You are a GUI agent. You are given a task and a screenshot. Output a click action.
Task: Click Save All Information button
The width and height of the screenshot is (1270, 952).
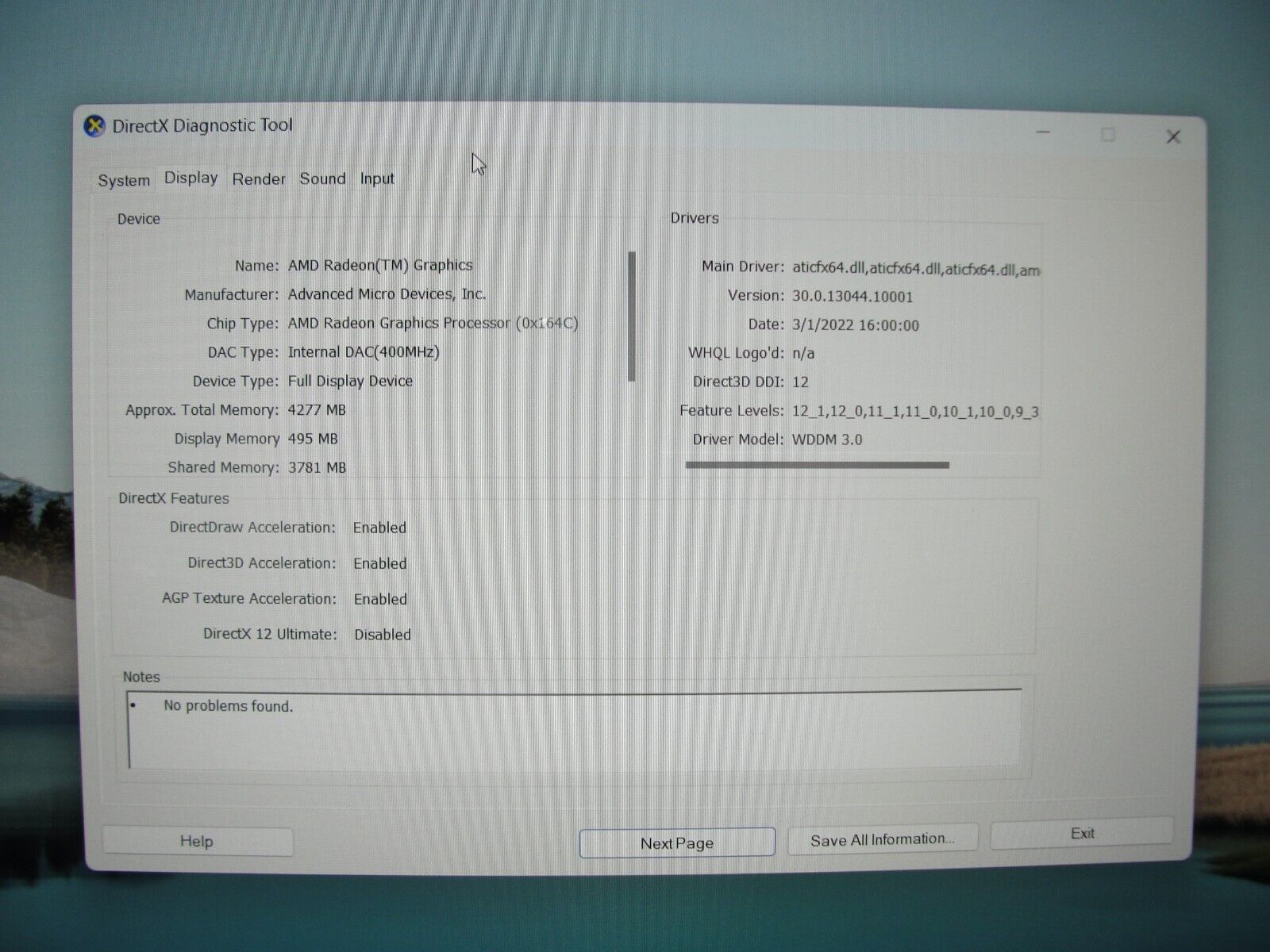(x=883, y=839)
